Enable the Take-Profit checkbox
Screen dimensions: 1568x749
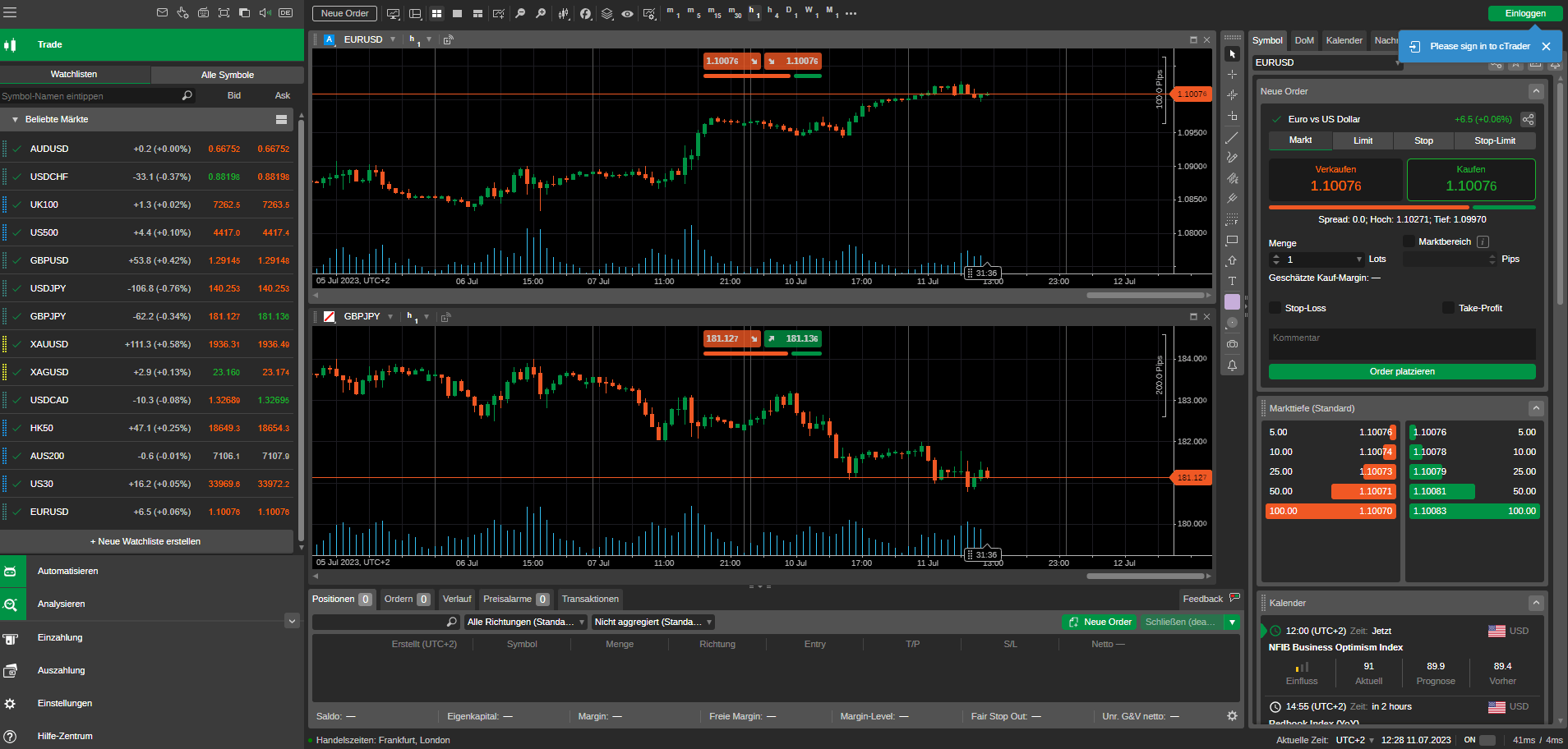1449,308
